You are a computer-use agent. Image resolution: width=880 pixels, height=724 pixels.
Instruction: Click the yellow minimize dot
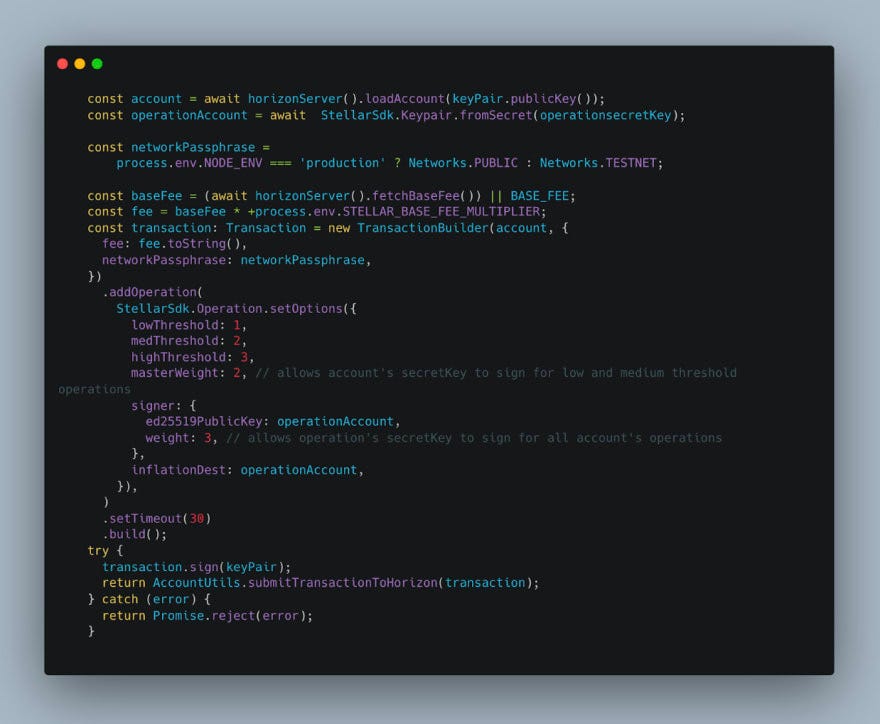click(x=80, y=63)
